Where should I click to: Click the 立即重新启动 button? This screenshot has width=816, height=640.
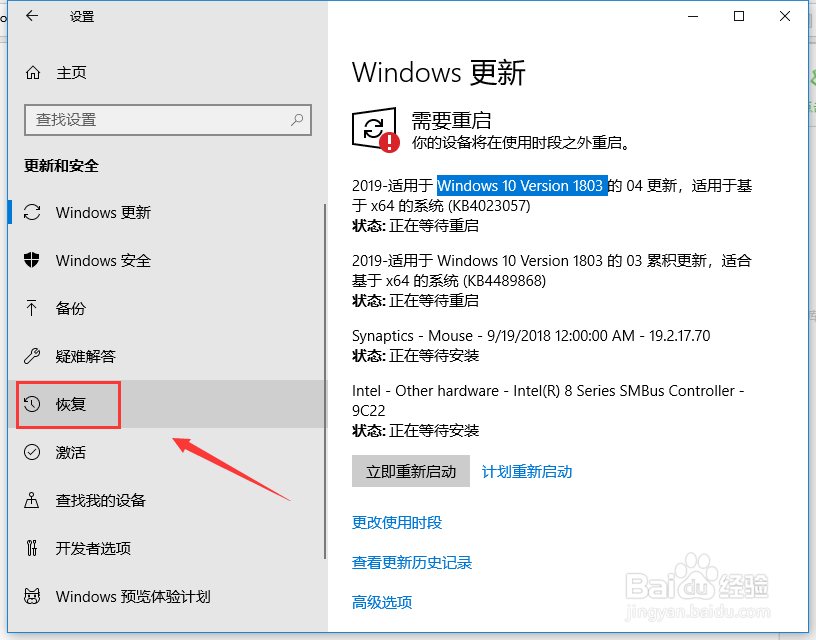coord(411,471)
